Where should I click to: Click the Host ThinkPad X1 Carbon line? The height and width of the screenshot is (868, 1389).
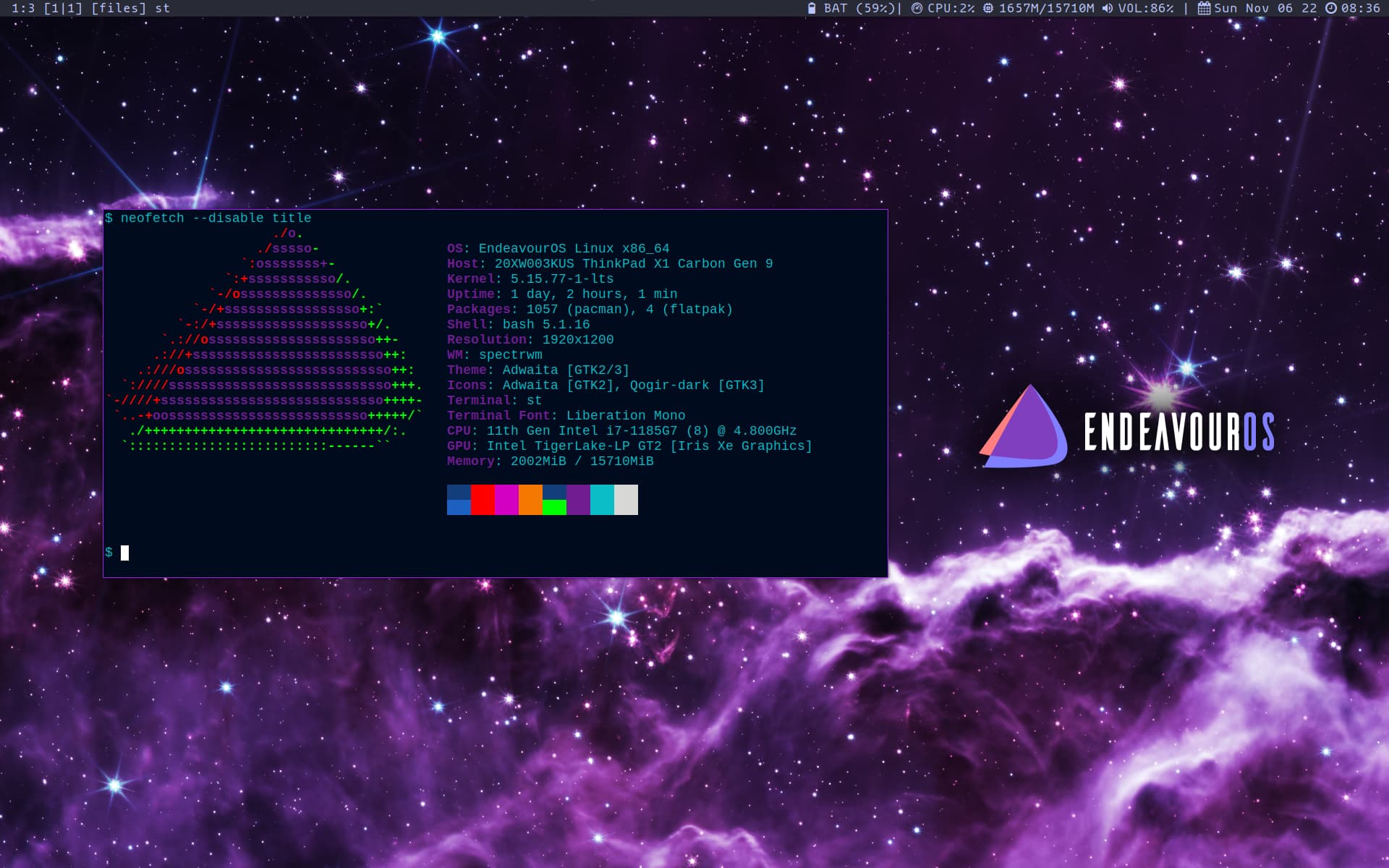610,263
